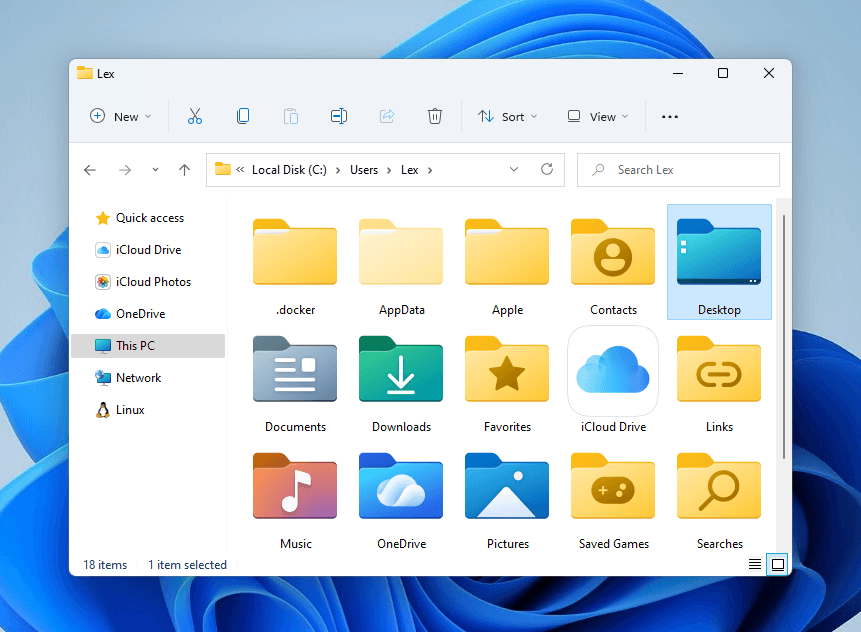The height and width of the screenshot is (632, 861).
Task: Click Local Disk (C:) breadcrumb
Action: pyautogui.click(x=289, y=170)
